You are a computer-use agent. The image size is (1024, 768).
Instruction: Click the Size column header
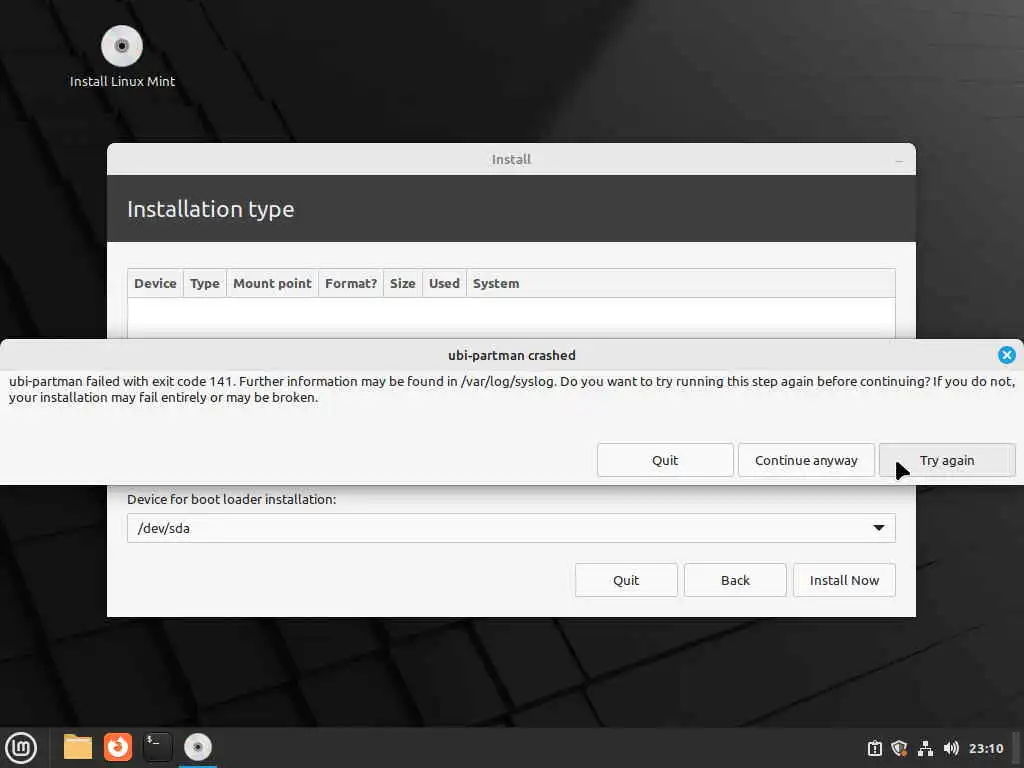(402, 283)
